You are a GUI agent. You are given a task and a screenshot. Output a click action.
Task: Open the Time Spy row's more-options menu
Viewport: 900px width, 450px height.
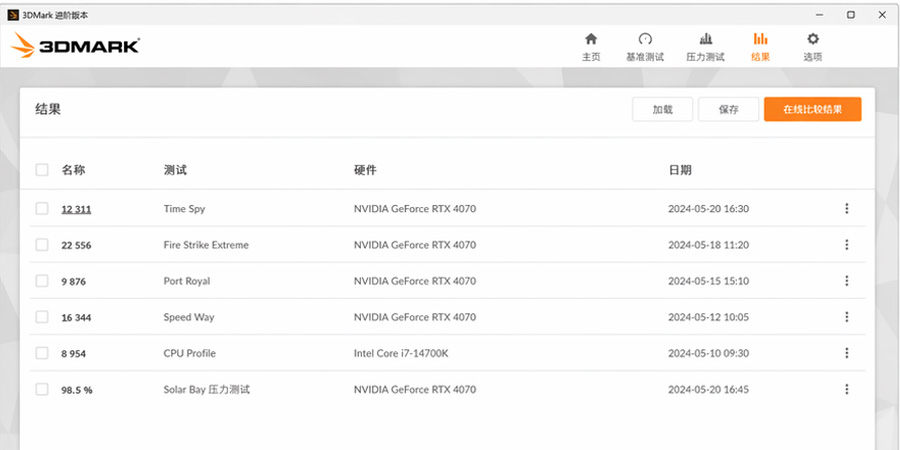tap(846, 208)
